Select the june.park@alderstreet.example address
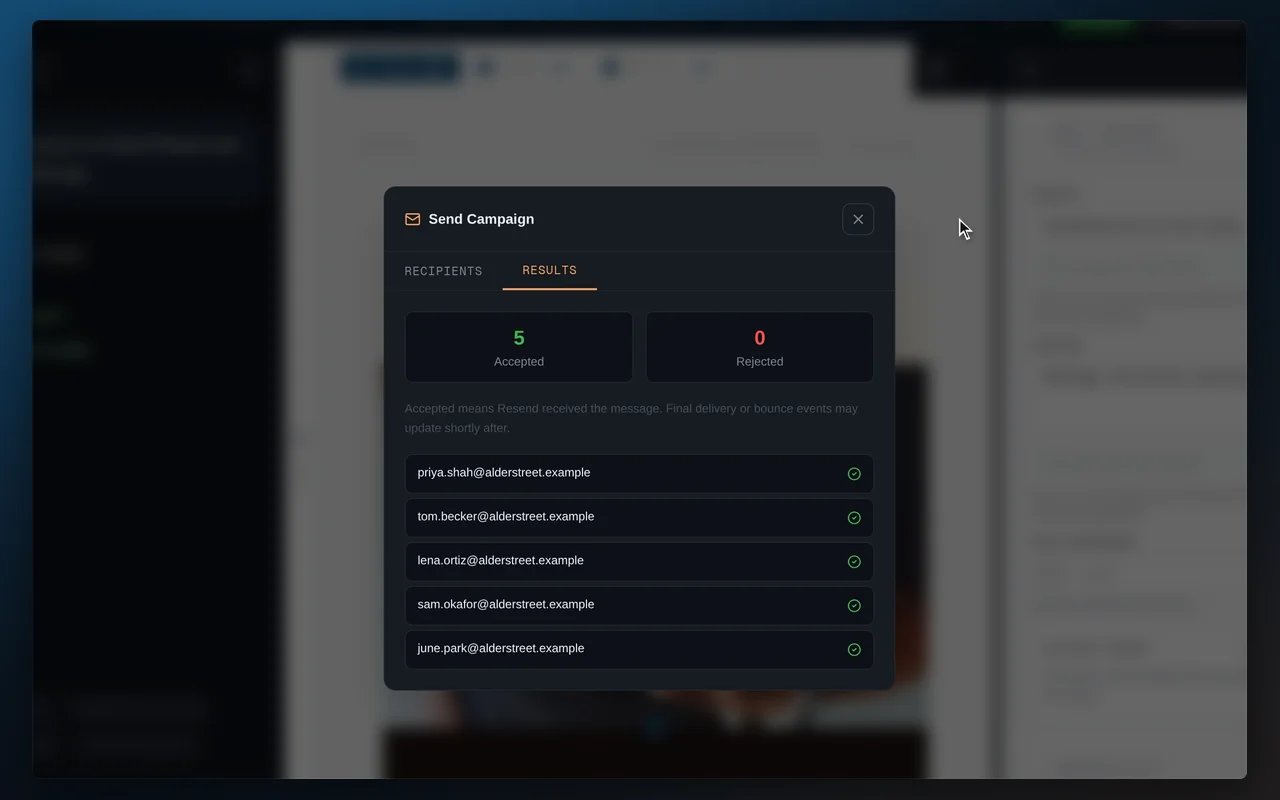 click(501, 648)
